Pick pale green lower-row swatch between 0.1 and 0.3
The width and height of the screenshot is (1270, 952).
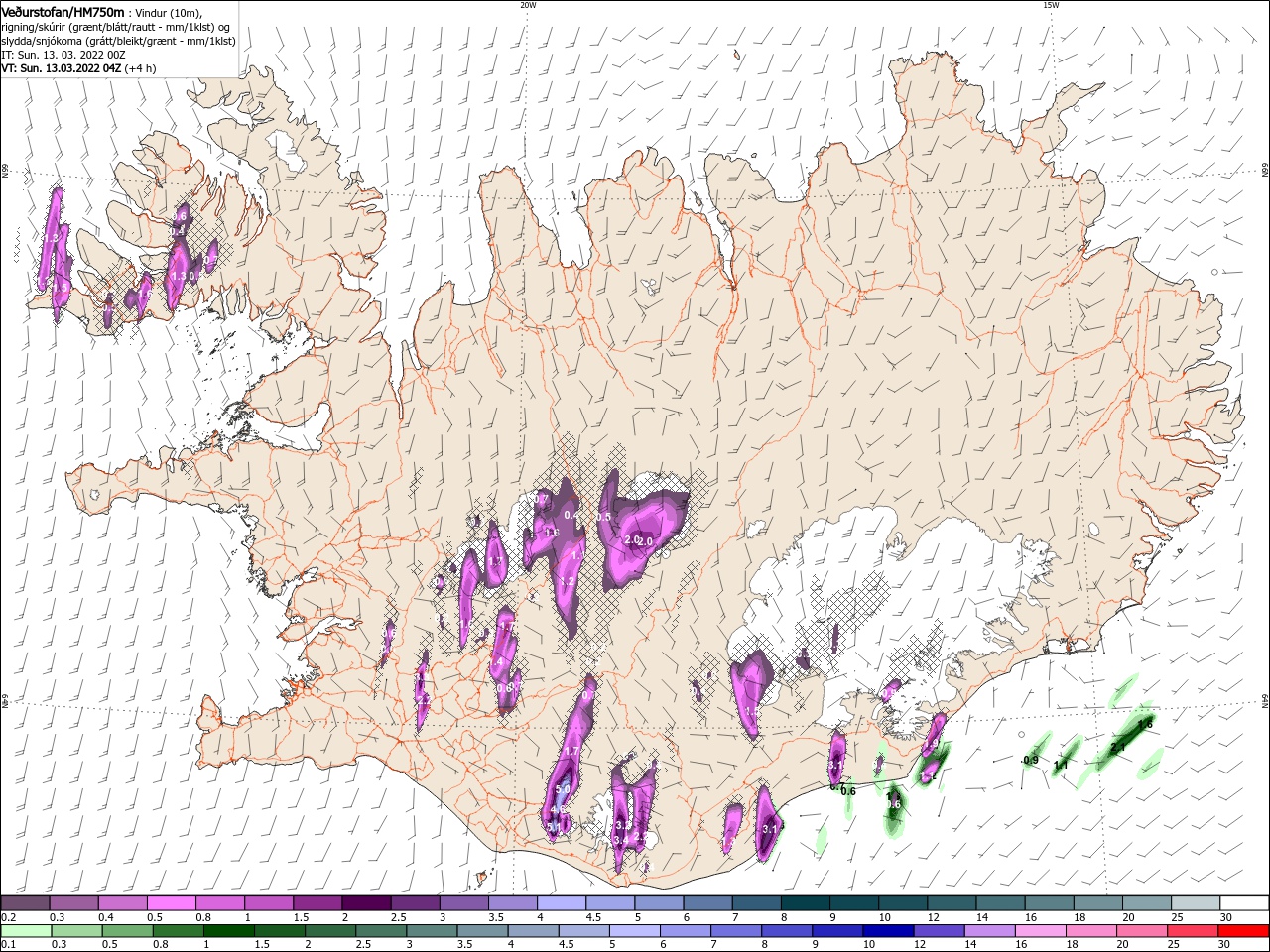tap(26, 931)
